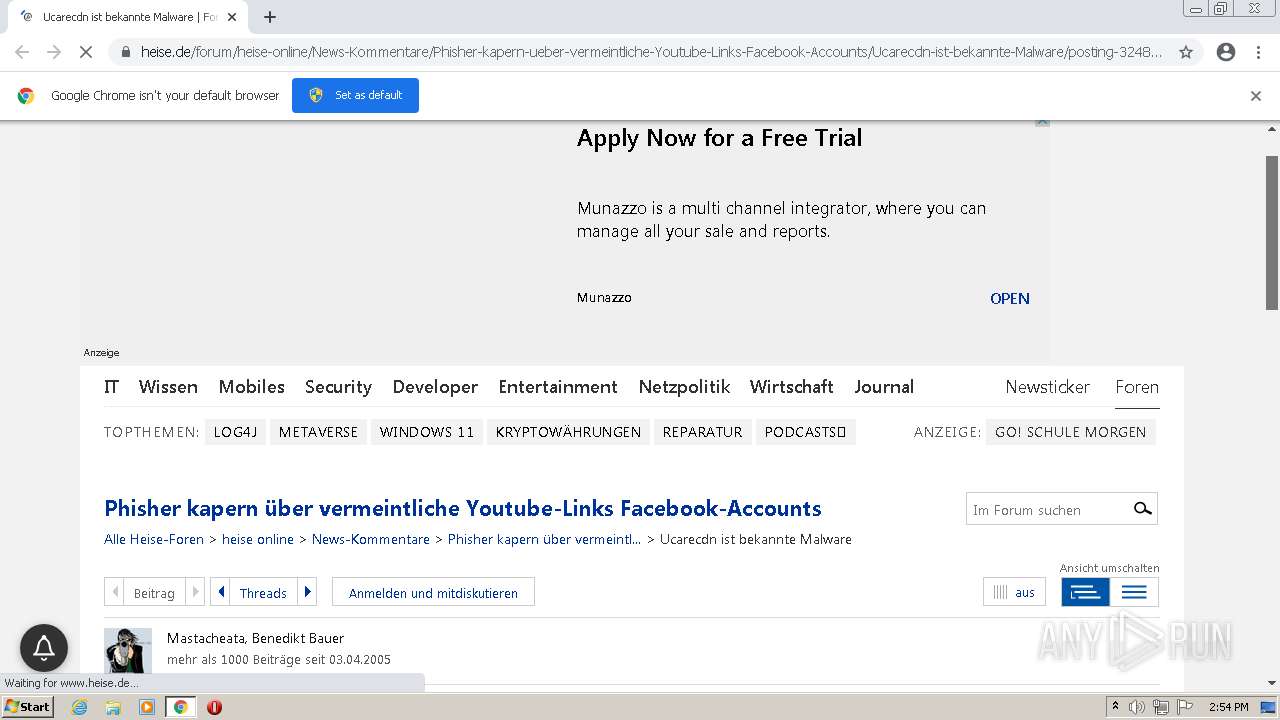
Task: Open the WINDOWS 11 top theme
Action: click(427, 432)
